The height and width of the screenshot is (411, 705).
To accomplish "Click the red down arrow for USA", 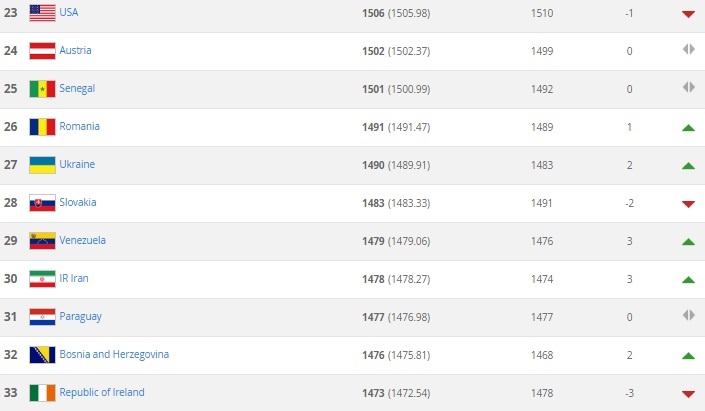I will (687, 14).
